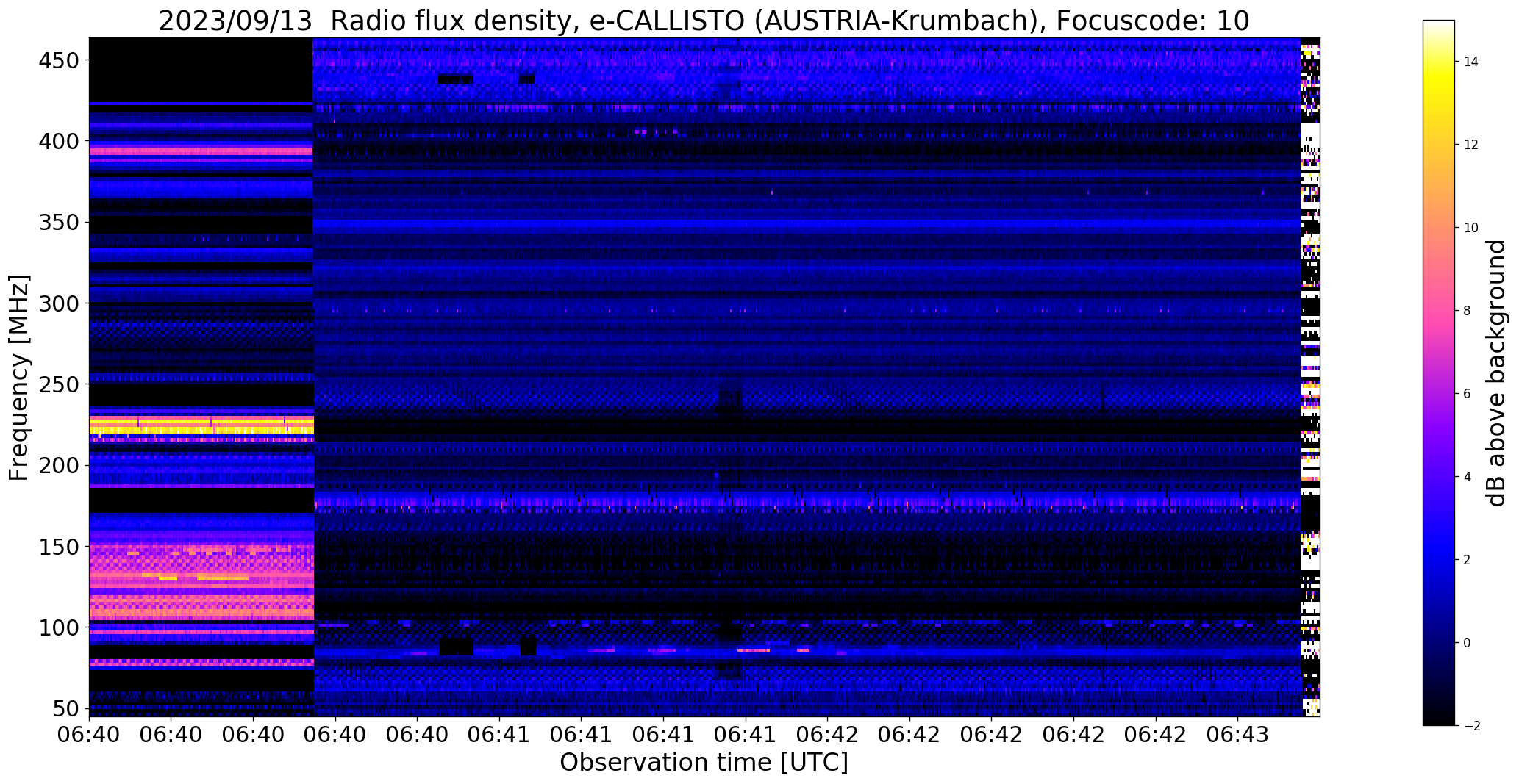Click the plot title mentioning e-CALLISTO AUSTRIA-Krumbach
The height and width of the screenshot is (784, 1519).
[704, 21]
